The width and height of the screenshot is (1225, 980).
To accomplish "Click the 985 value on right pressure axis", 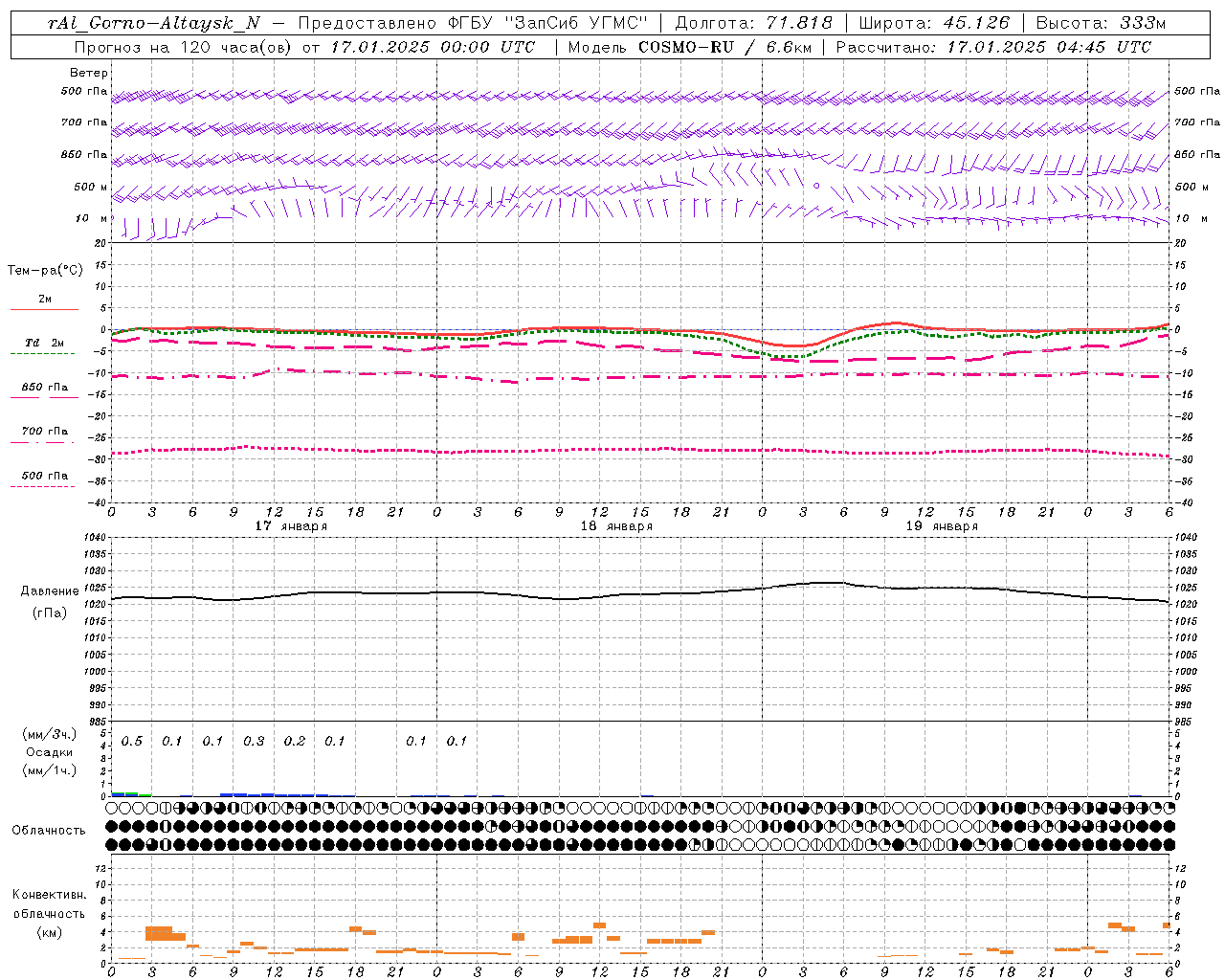I will [x=1185, y=722].
